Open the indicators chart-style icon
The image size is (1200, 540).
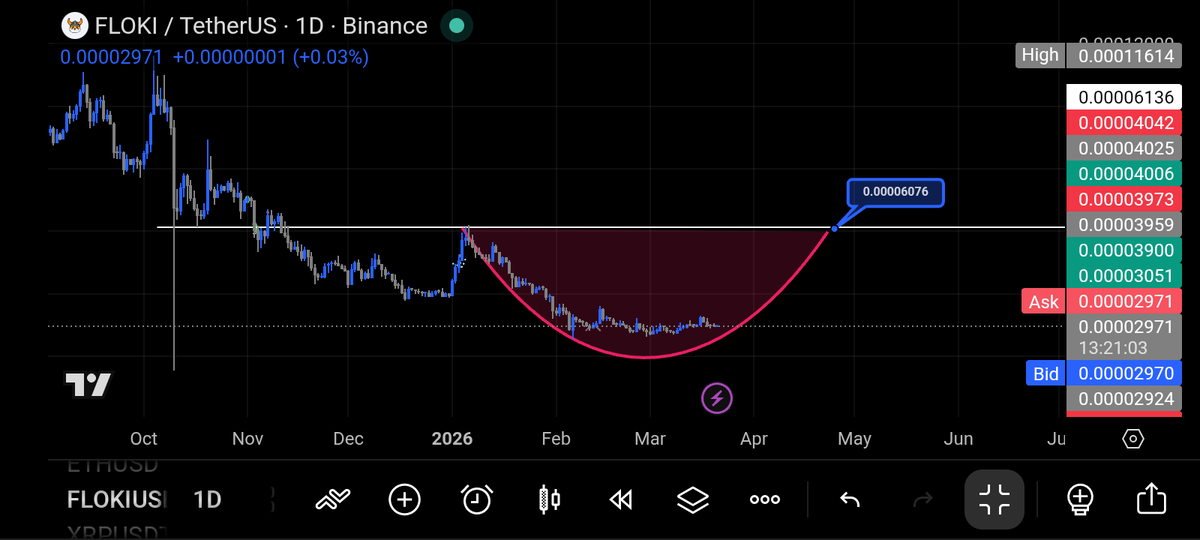pyautogui.click(x=333, y=498)
